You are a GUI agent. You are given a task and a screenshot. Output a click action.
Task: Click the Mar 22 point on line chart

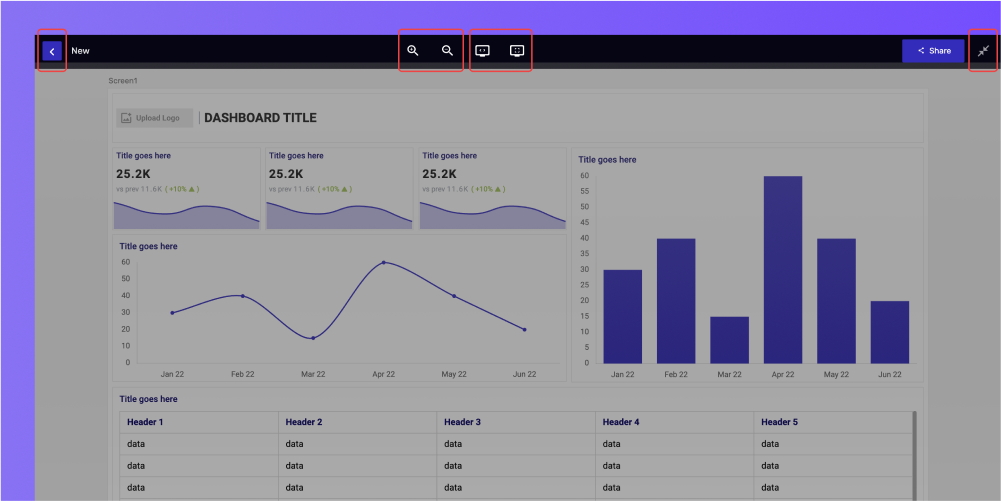point(313,338)
